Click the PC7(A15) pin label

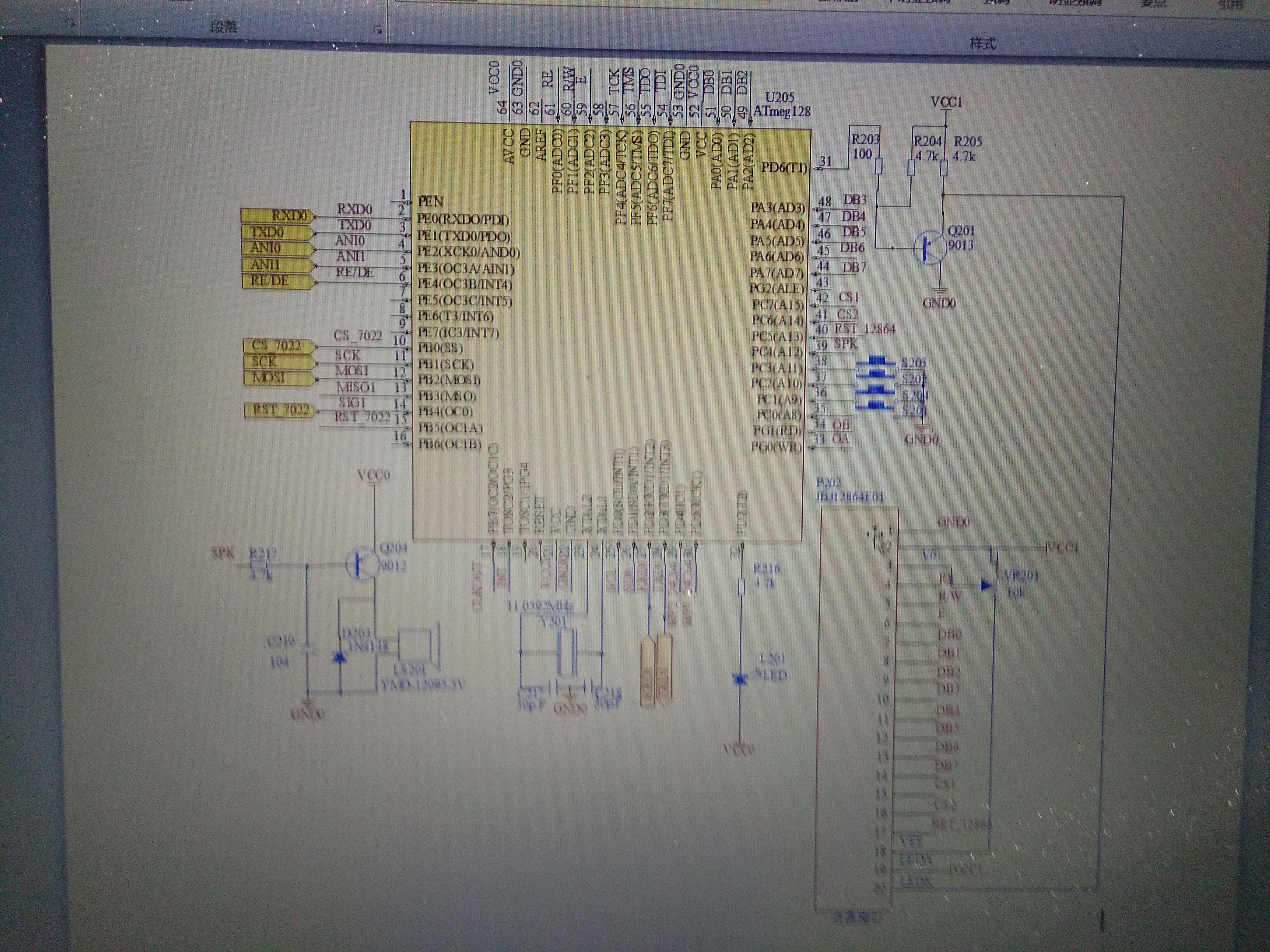[778, 305]
